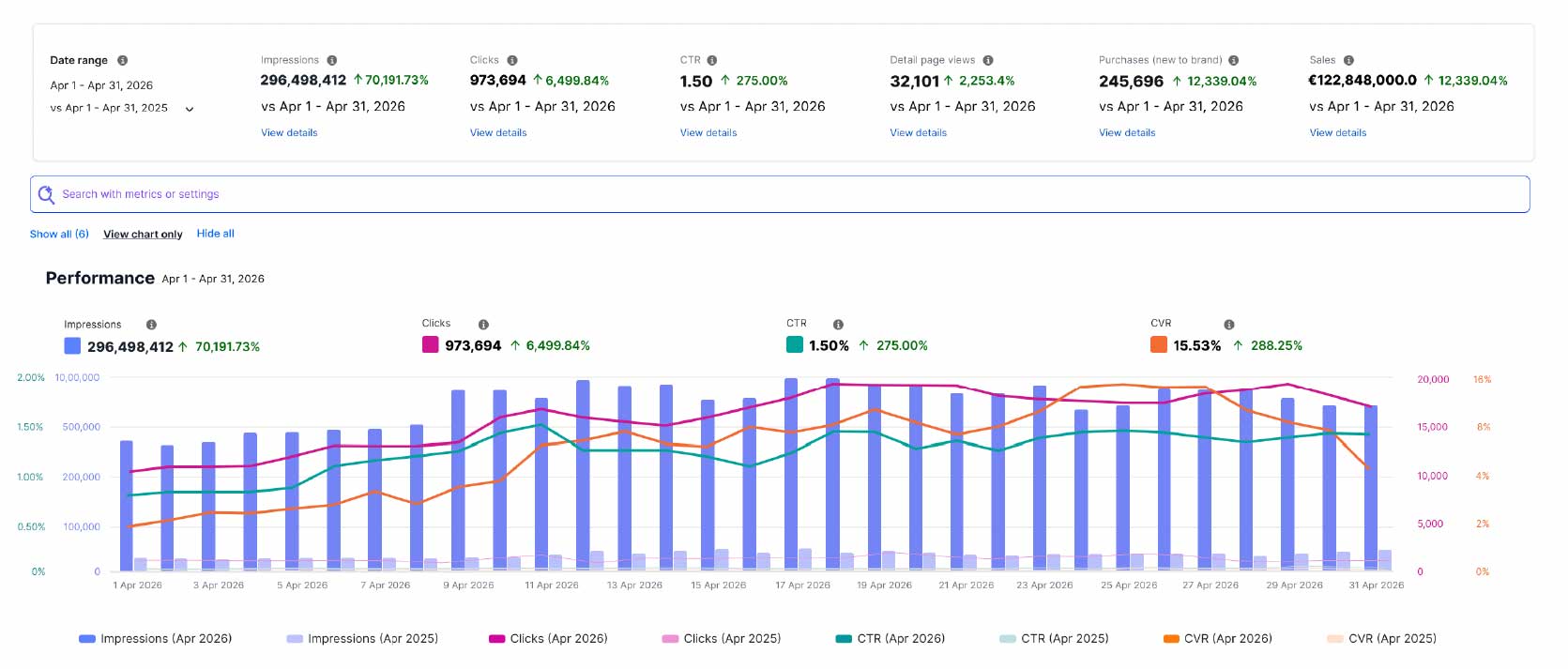Toggle CVR (Apr 2025) legend series
The image size is (1568, 669).
click(x=1381, y=639)
